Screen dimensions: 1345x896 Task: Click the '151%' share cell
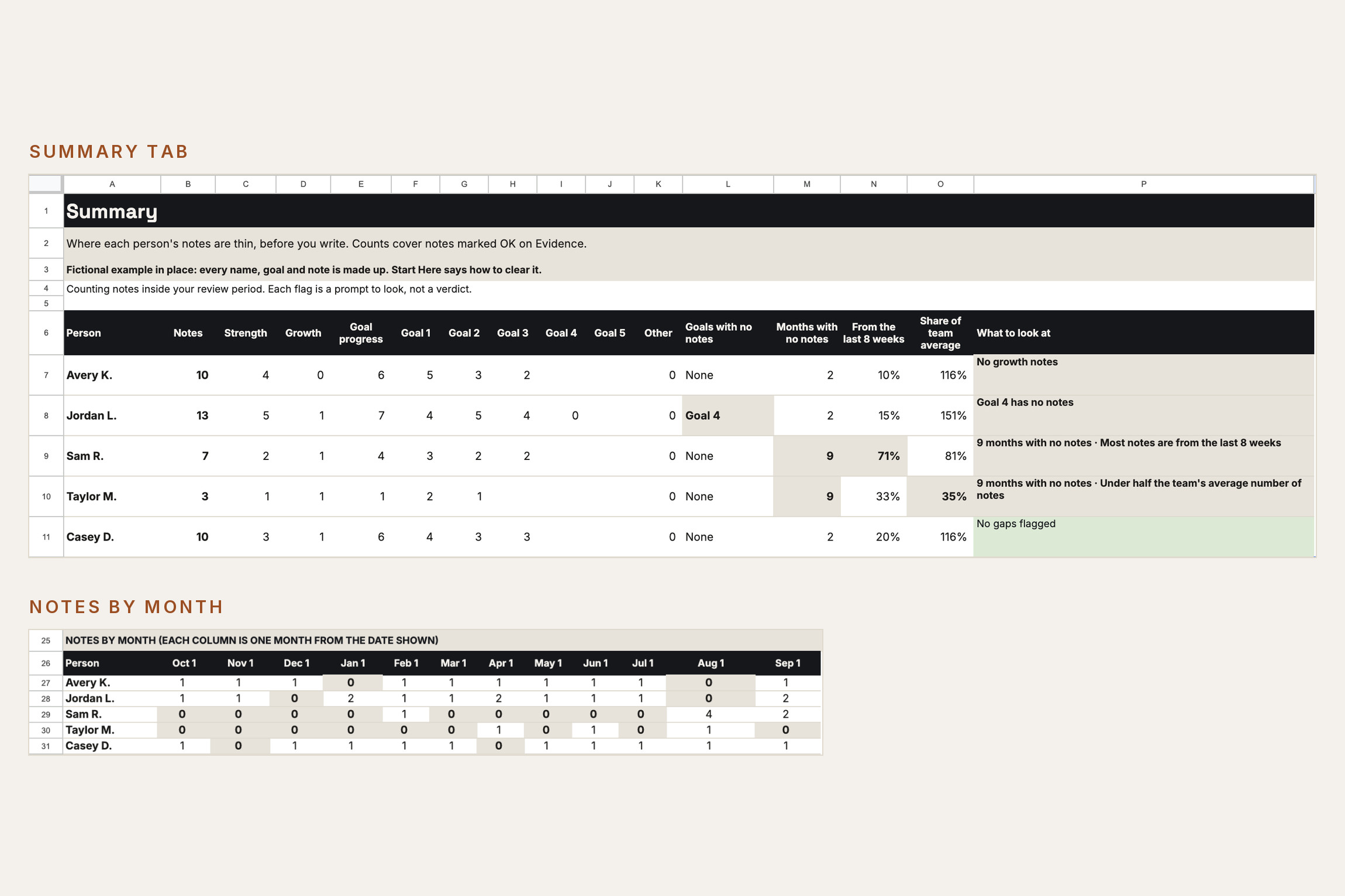(940, 416)
